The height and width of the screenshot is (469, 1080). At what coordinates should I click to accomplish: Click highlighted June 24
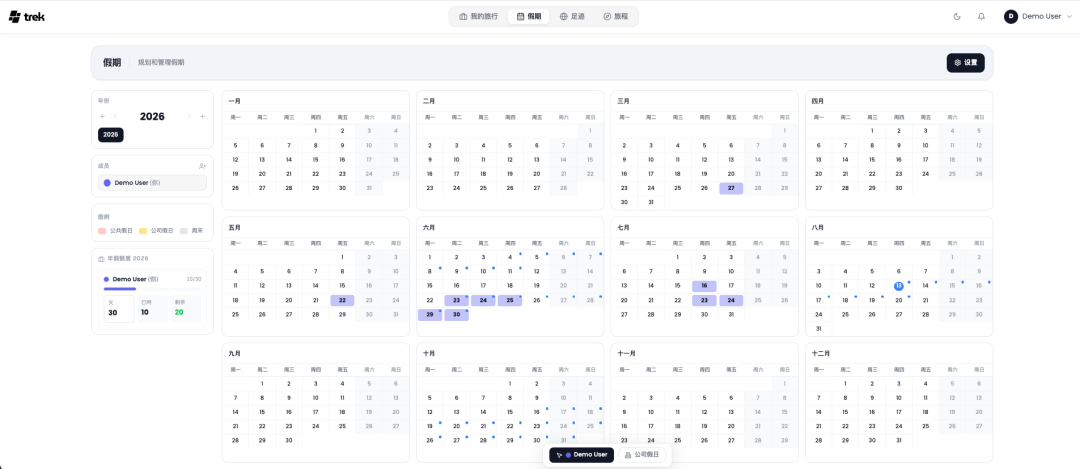point(483,300)
